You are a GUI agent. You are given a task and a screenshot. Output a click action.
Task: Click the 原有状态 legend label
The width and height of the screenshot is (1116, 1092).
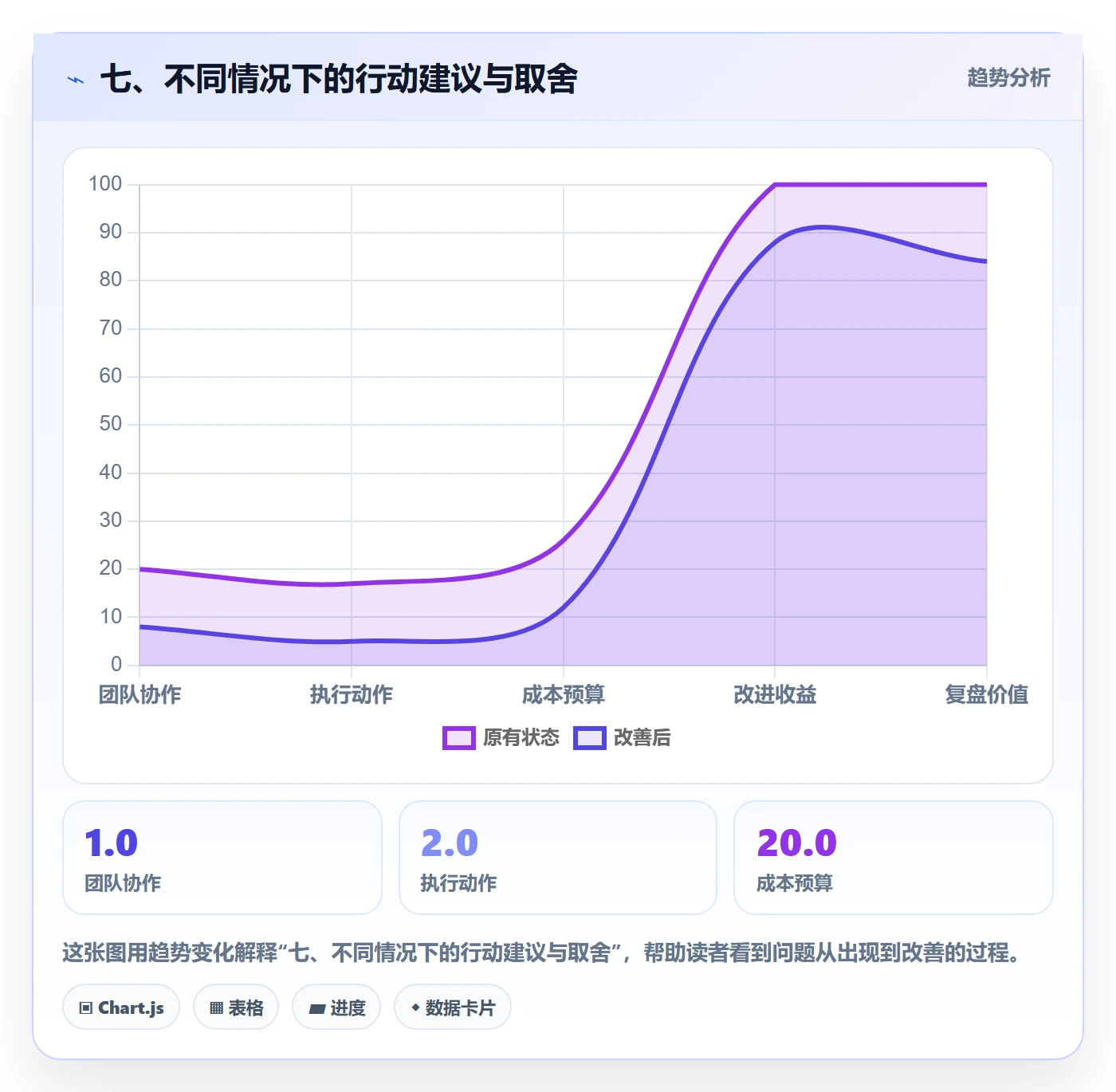coord(521,738)
